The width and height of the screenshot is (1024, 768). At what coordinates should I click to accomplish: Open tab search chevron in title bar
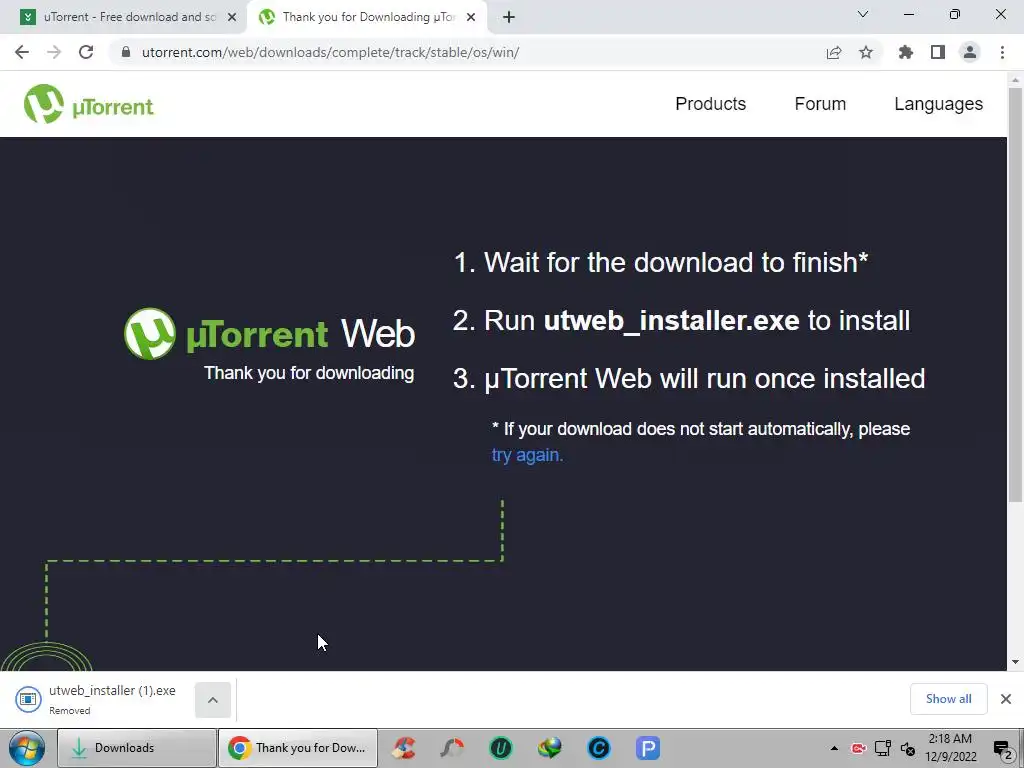click(863, 14)
